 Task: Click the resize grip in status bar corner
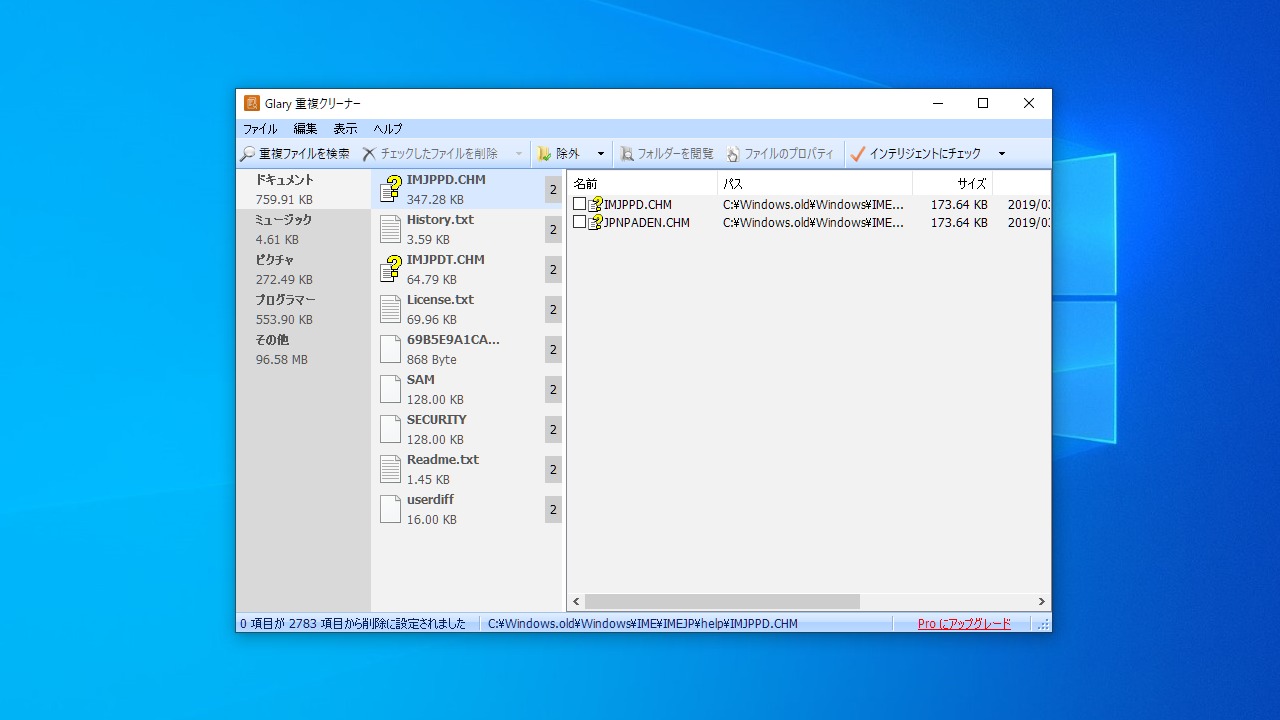[1043, 624]
